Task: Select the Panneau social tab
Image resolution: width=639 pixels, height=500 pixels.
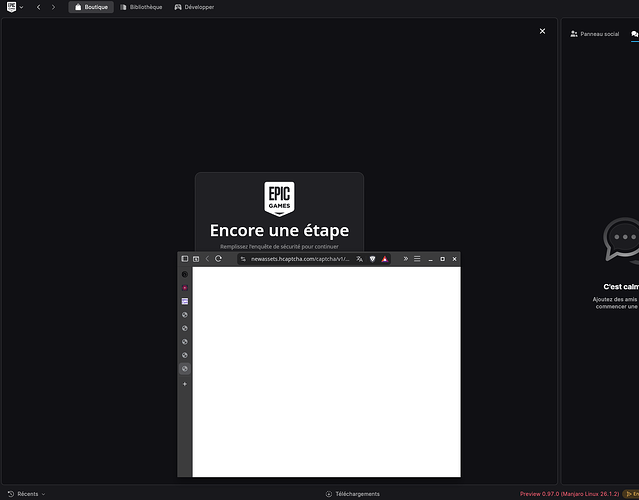Action: [x=595, y=34]
